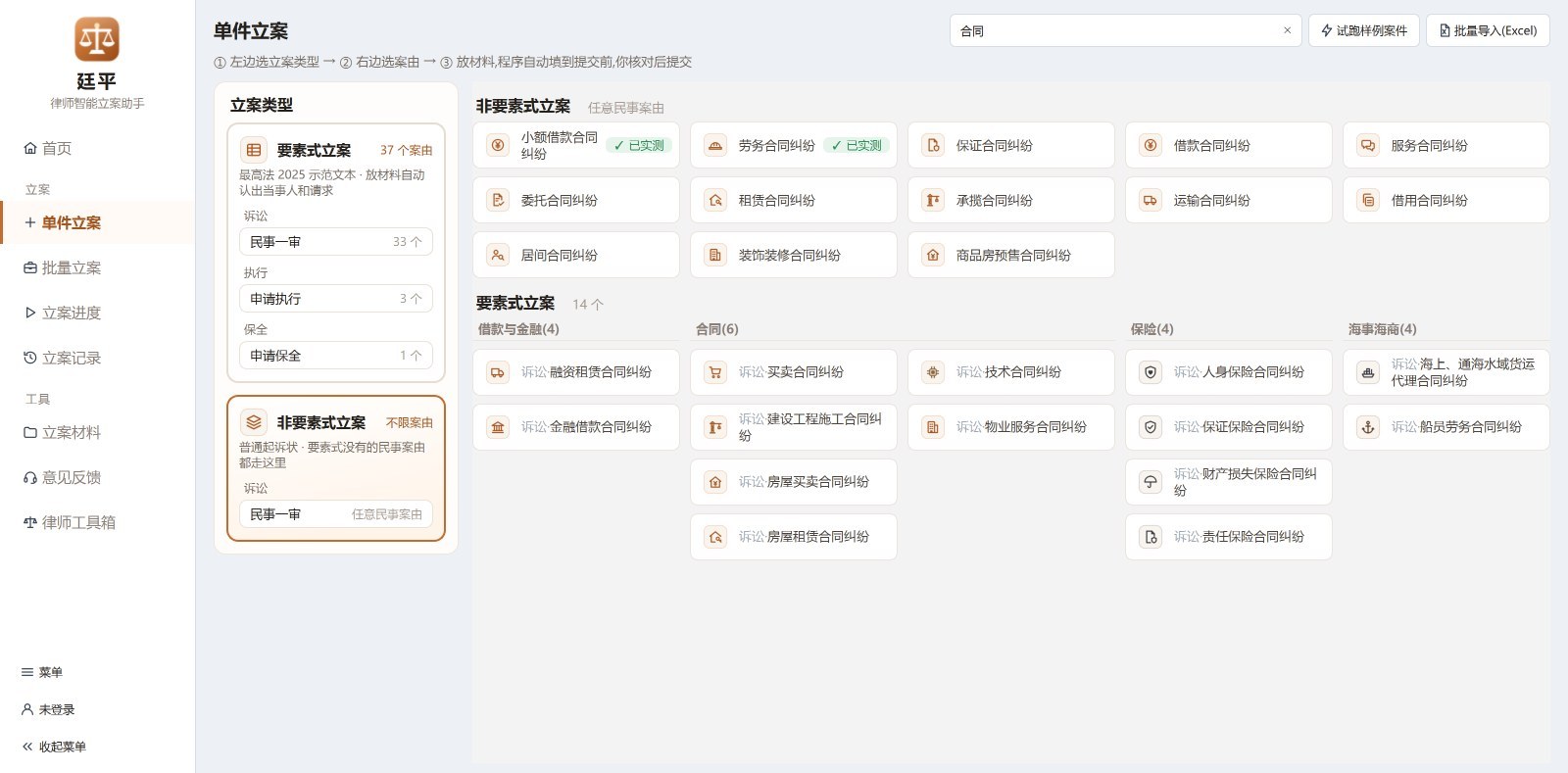Click the house icon on 商品房预售合同纠纷
Screen dimensions: 1568x773
click(933, 255)
